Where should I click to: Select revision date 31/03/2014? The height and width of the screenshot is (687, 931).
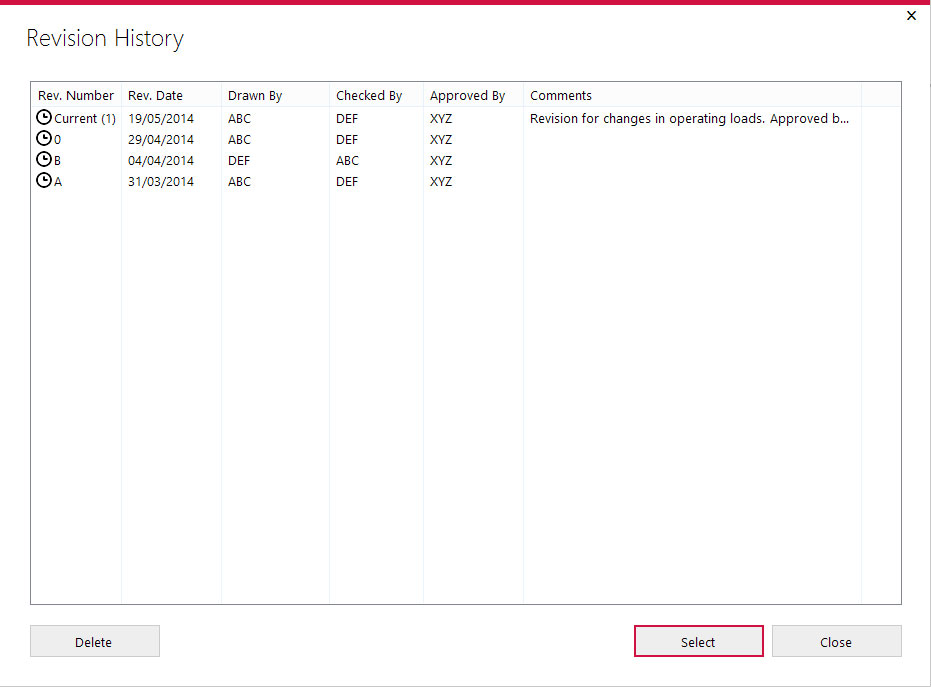click(x=161, y=182)
